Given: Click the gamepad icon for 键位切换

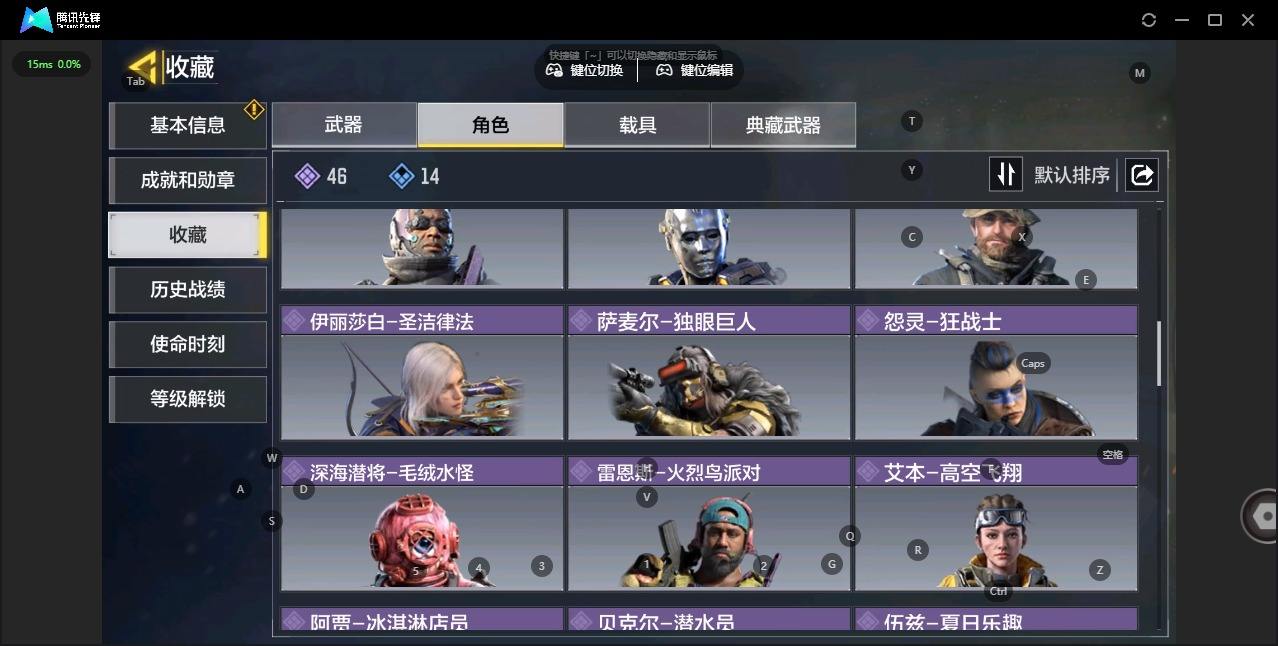Looking at the screenshot, I should click(554, 70).
